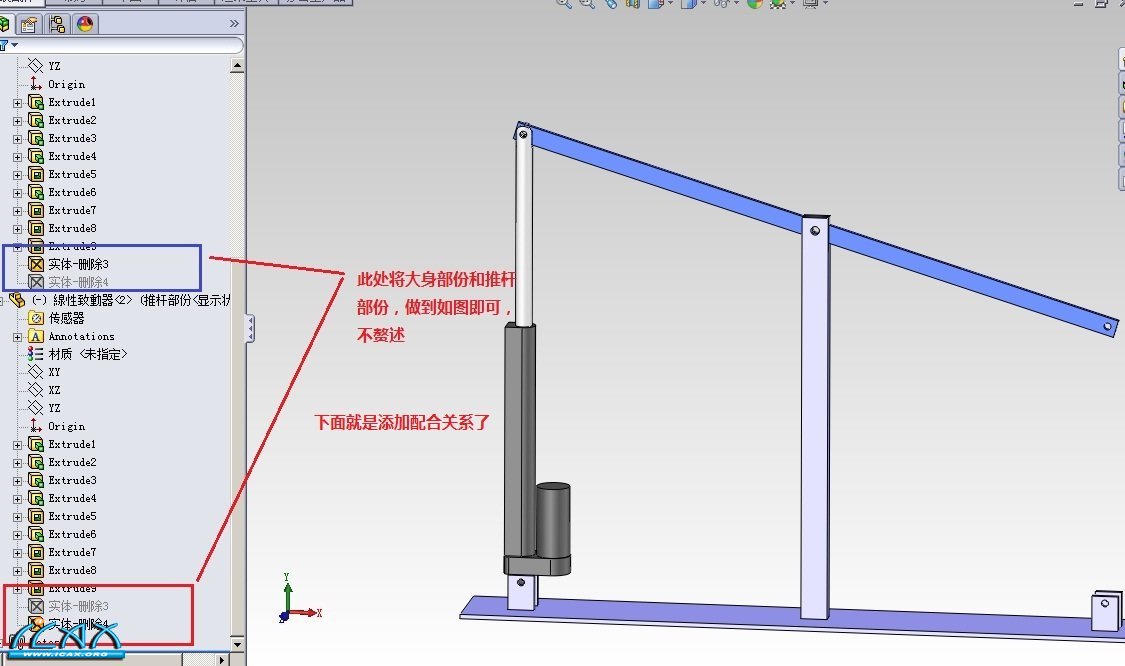Open the ConfigurationManager tab

(x=57, y=24)
